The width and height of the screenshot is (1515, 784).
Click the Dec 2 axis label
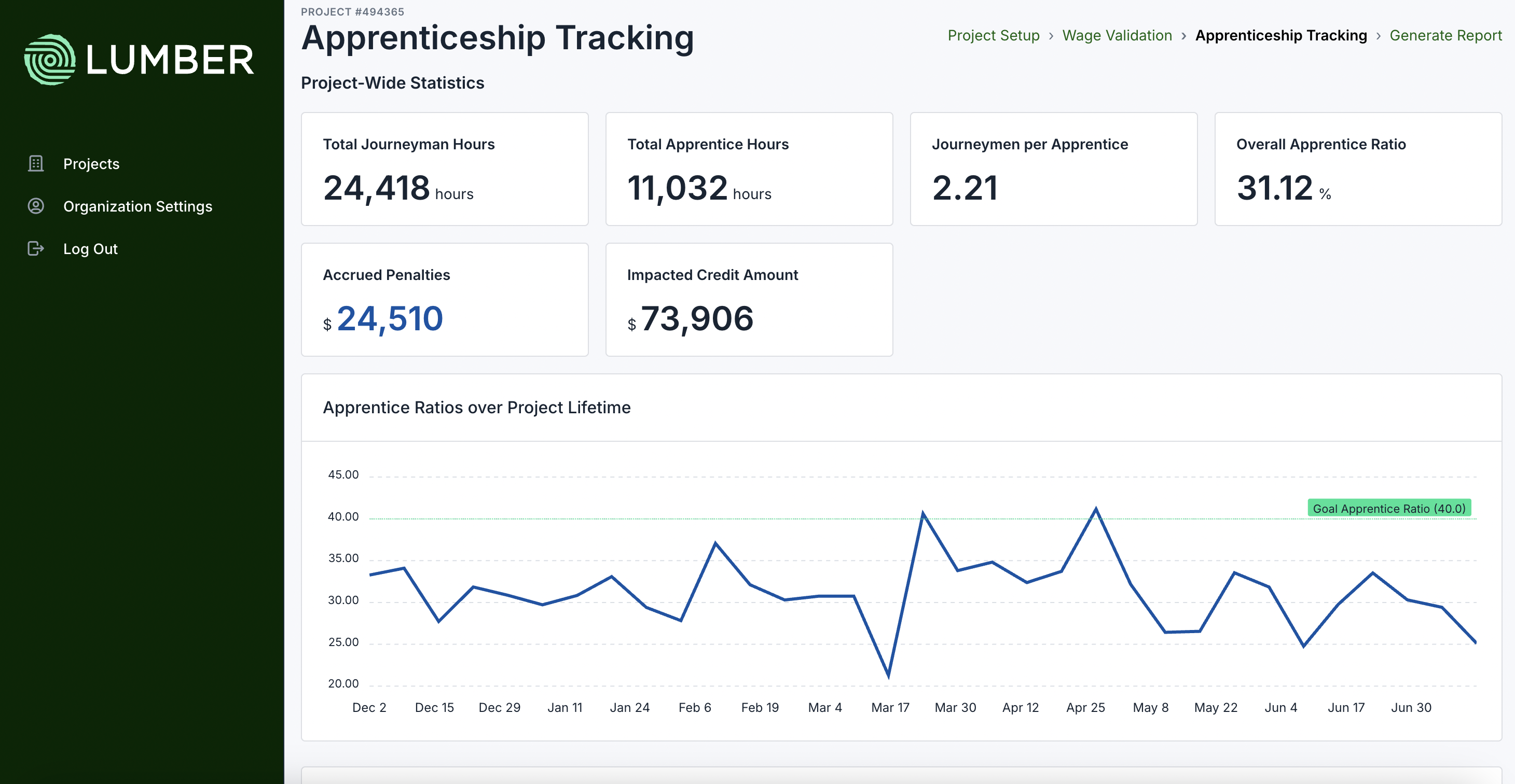pyautogui.click(x=369, y=708)
